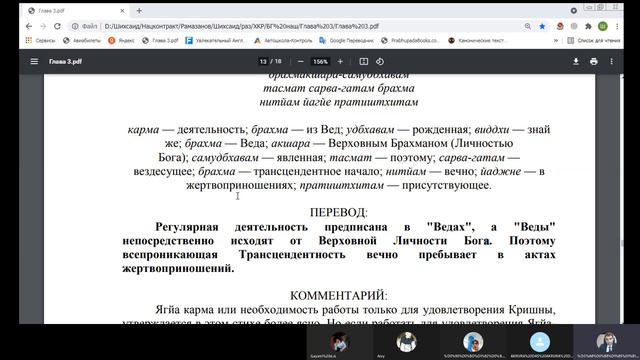
Task: Open the Сервисы apps bookmark
Action: coord(40,40)
